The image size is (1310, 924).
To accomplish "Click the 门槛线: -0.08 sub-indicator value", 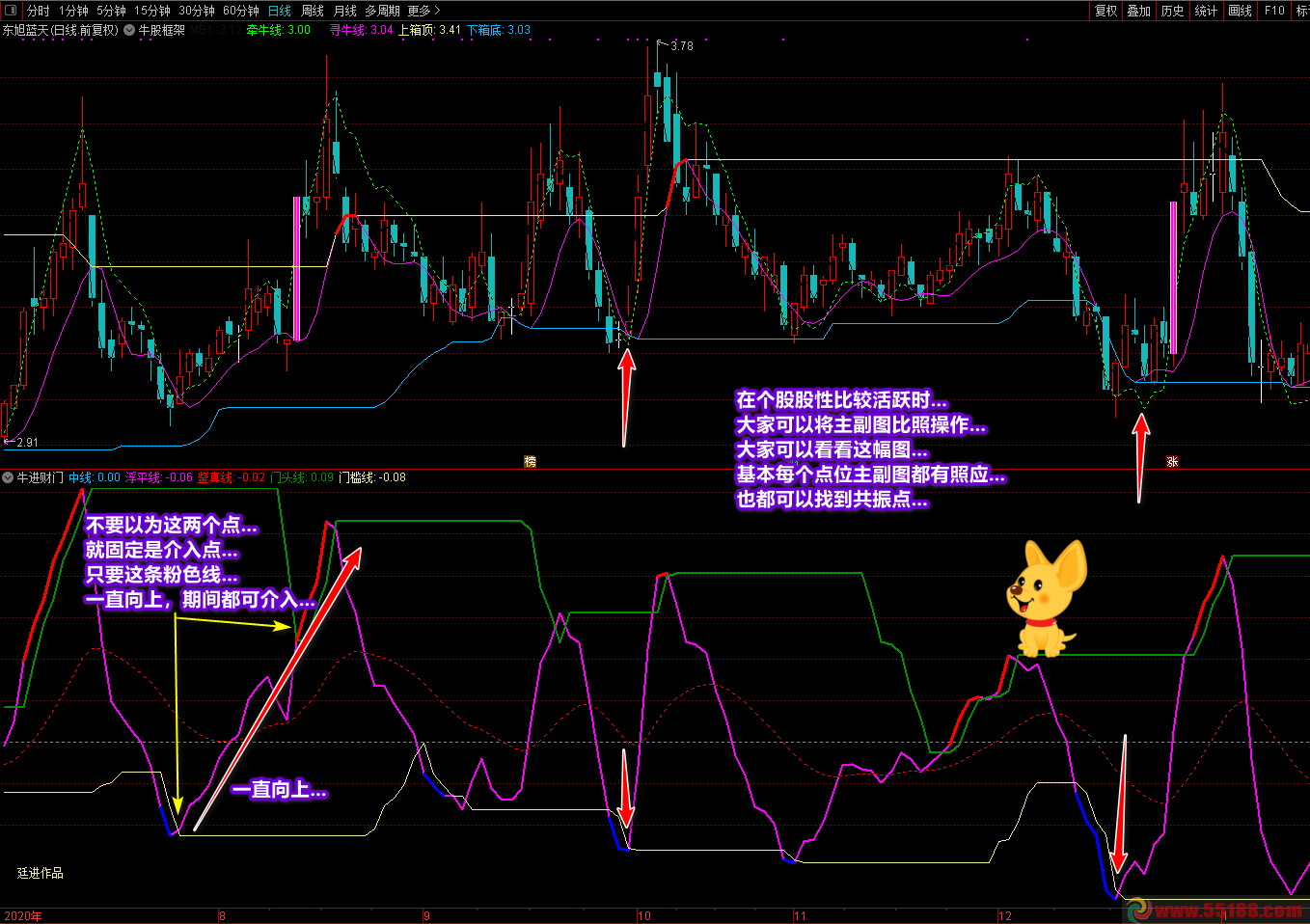I will coord(372,477).
